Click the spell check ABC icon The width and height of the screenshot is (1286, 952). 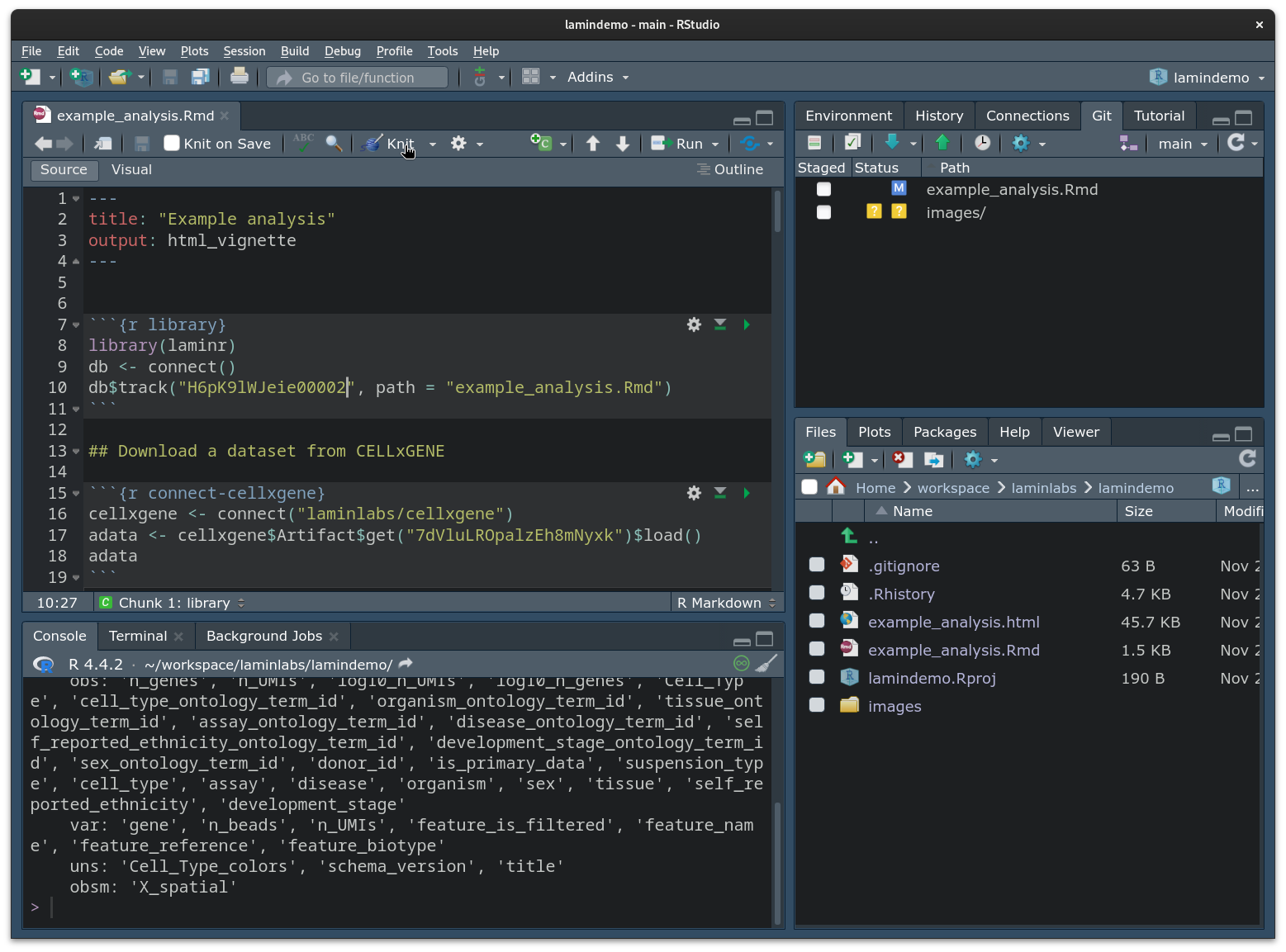[x=303, y=143]
